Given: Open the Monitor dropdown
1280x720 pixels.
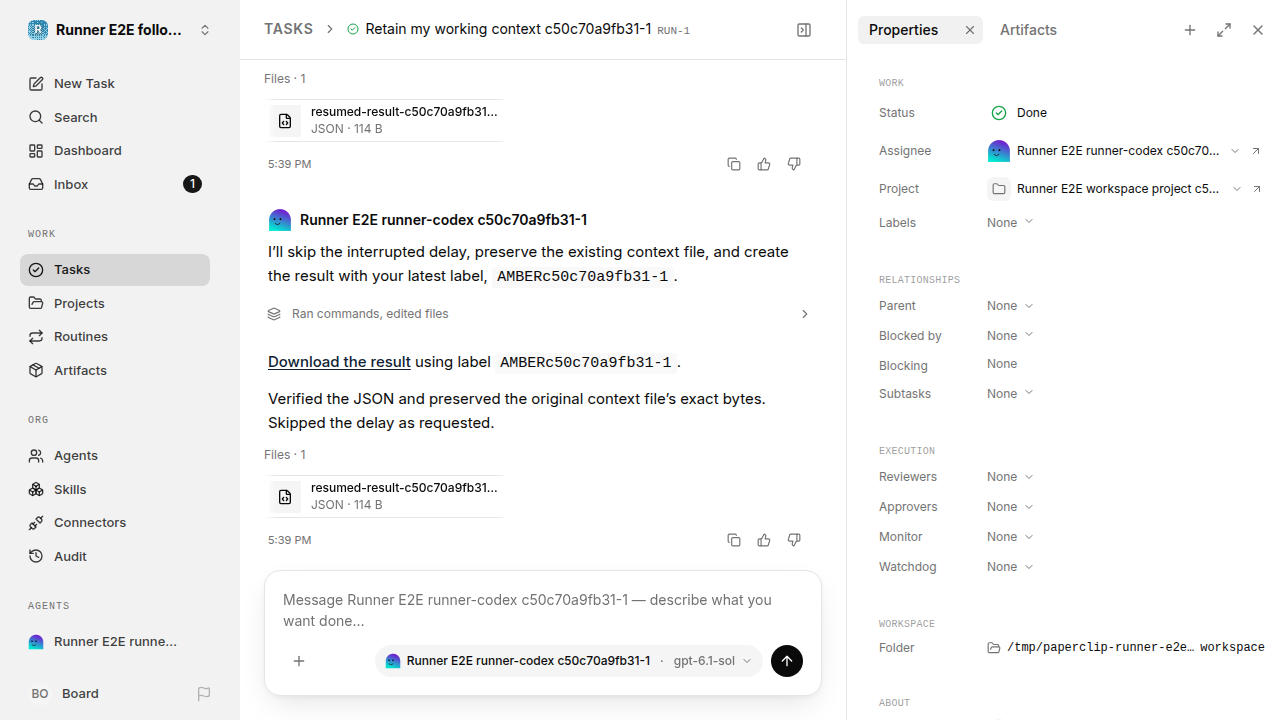Looking at the screenshot, I should point(1010,536).
